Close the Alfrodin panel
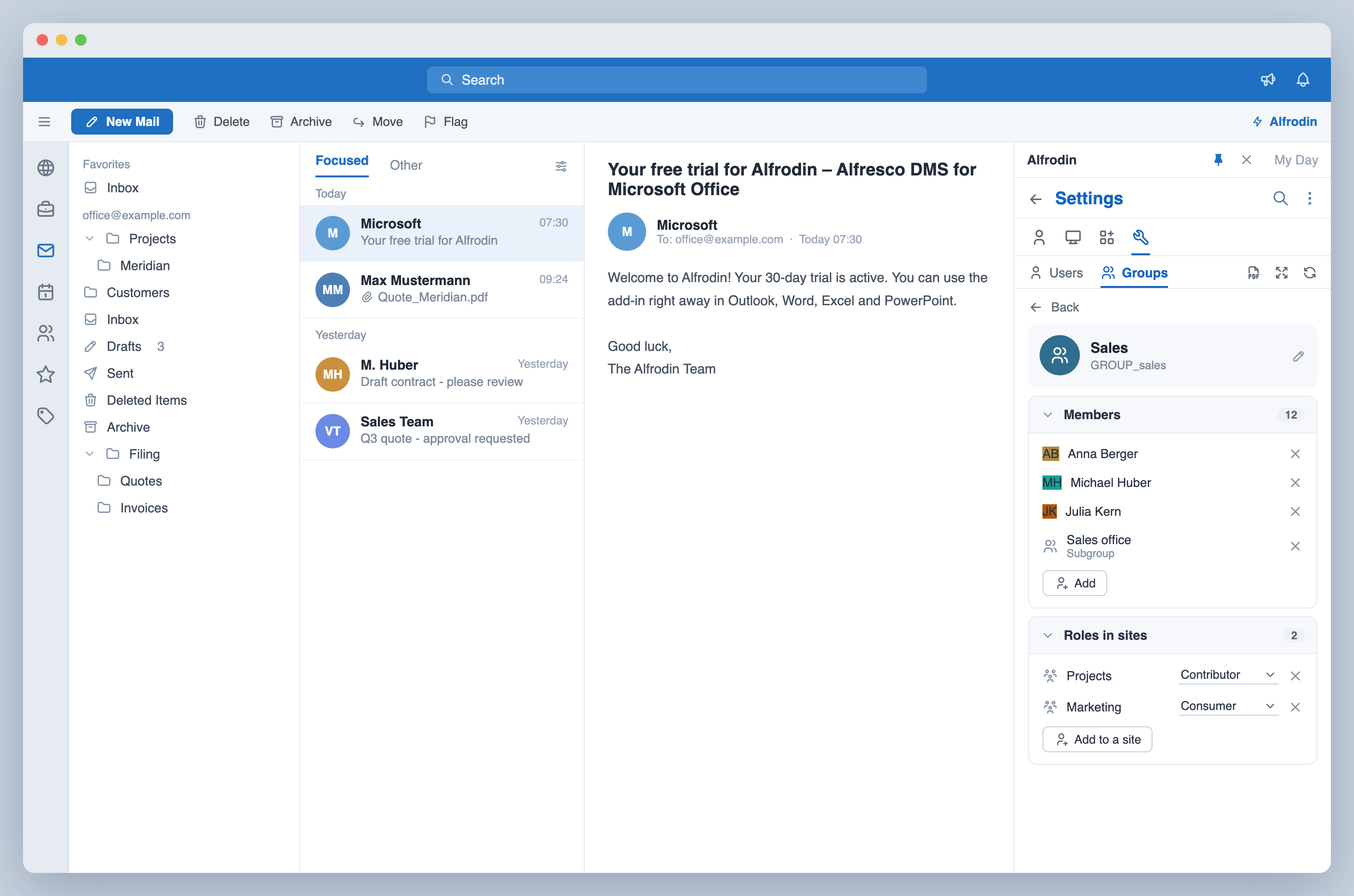The image size is (1354, 896). (x=1246, y=160)
